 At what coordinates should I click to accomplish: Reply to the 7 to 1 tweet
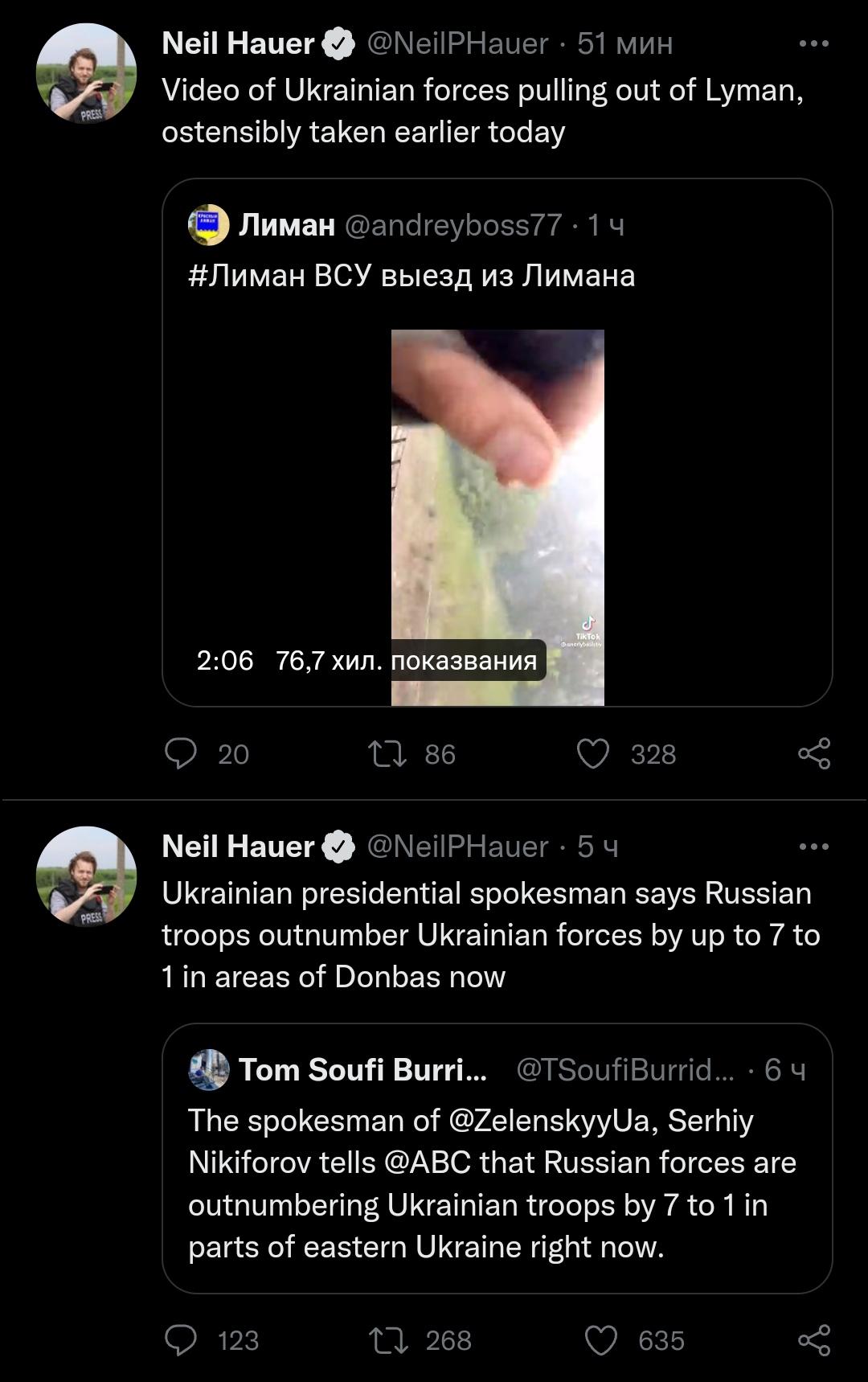click(181, 1340)
